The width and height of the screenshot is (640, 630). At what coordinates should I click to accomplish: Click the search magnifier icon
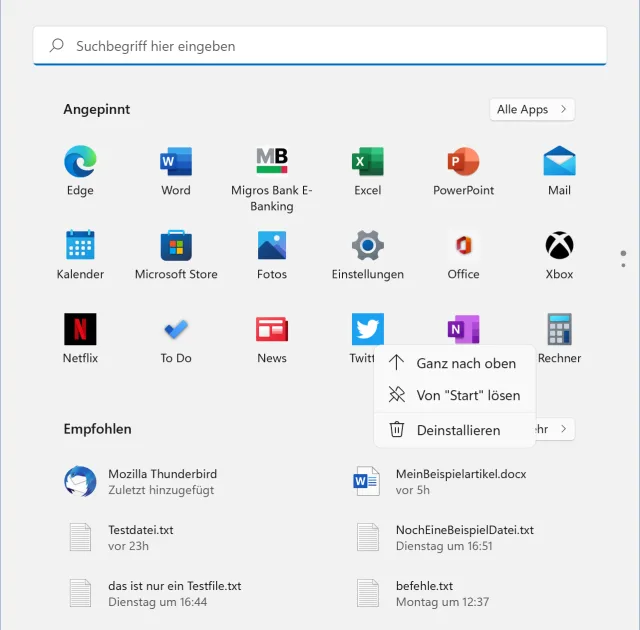[x=57, y=45]
